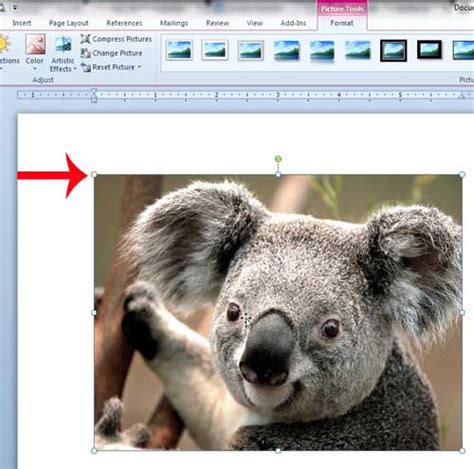Click Compress Pictures
The width and height of the screenshot is (474, 469).
click(x=116, y=39)
